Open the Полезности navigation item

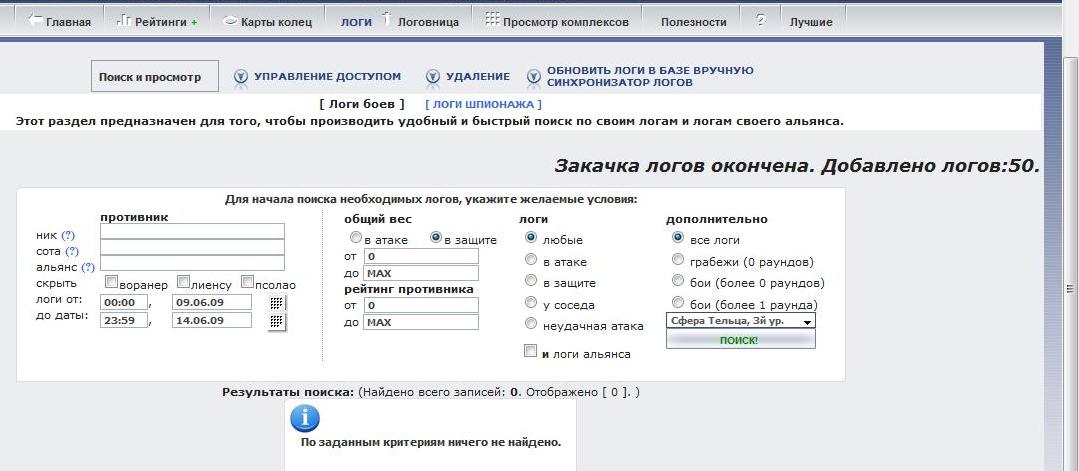(694, 22)
